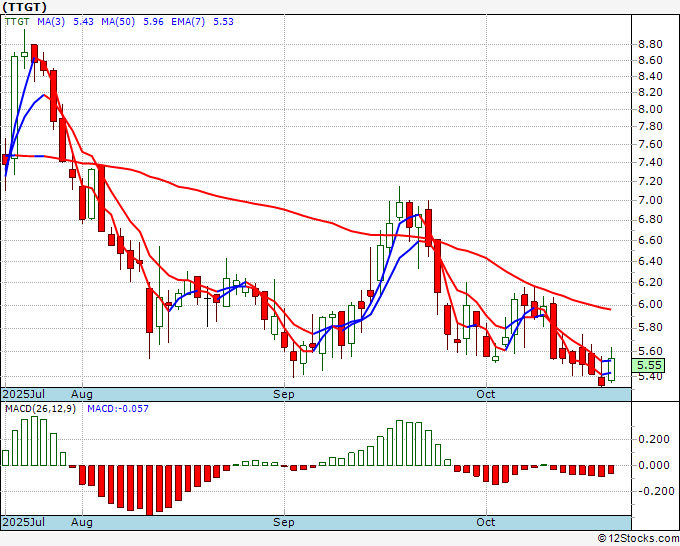Click the 7.20 price axis label
Screen dimensions: 680x546
coord(650,181)
